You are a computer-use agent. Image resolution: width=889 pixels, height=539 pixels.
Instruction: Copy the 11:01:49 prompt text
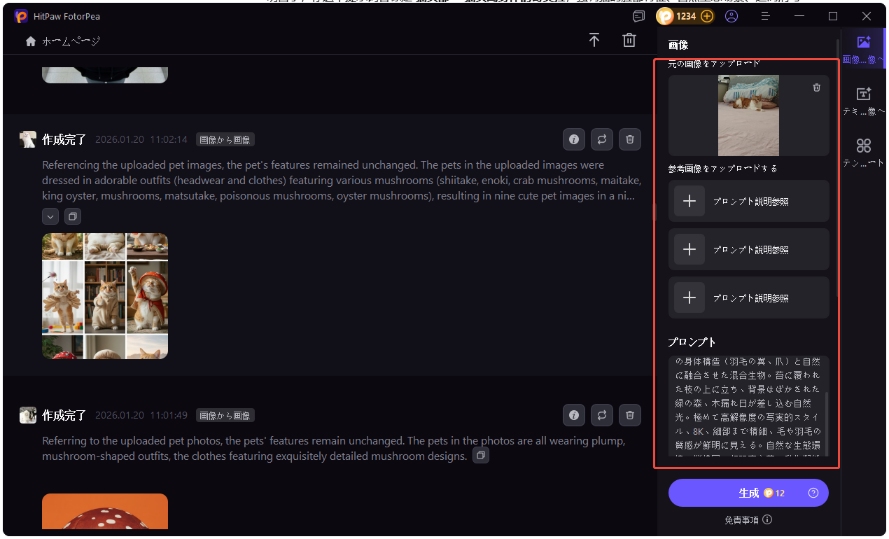pyautogui.click(x=481, y=456)
